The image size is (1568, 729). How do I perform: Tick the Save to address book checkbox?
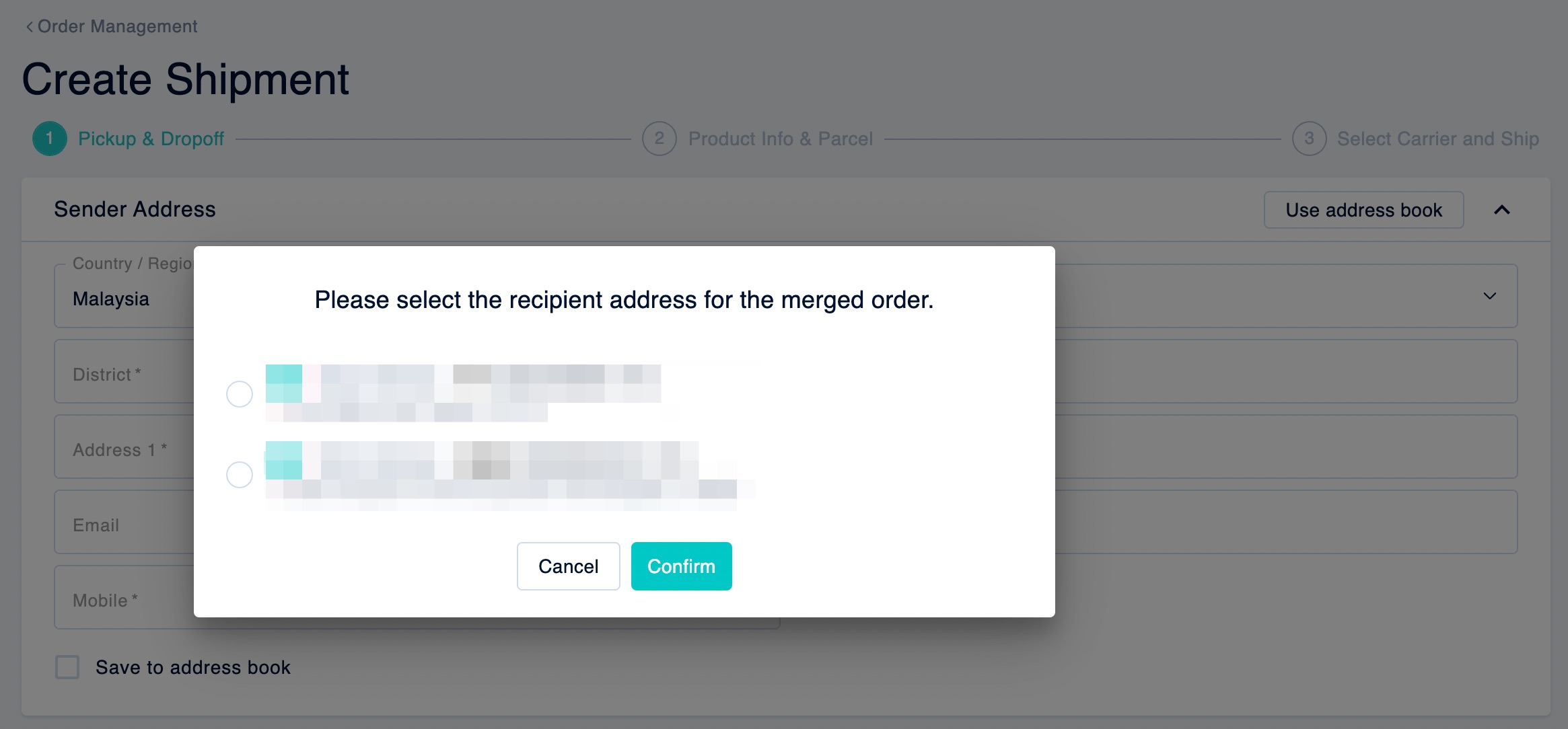tap(67, 667)
